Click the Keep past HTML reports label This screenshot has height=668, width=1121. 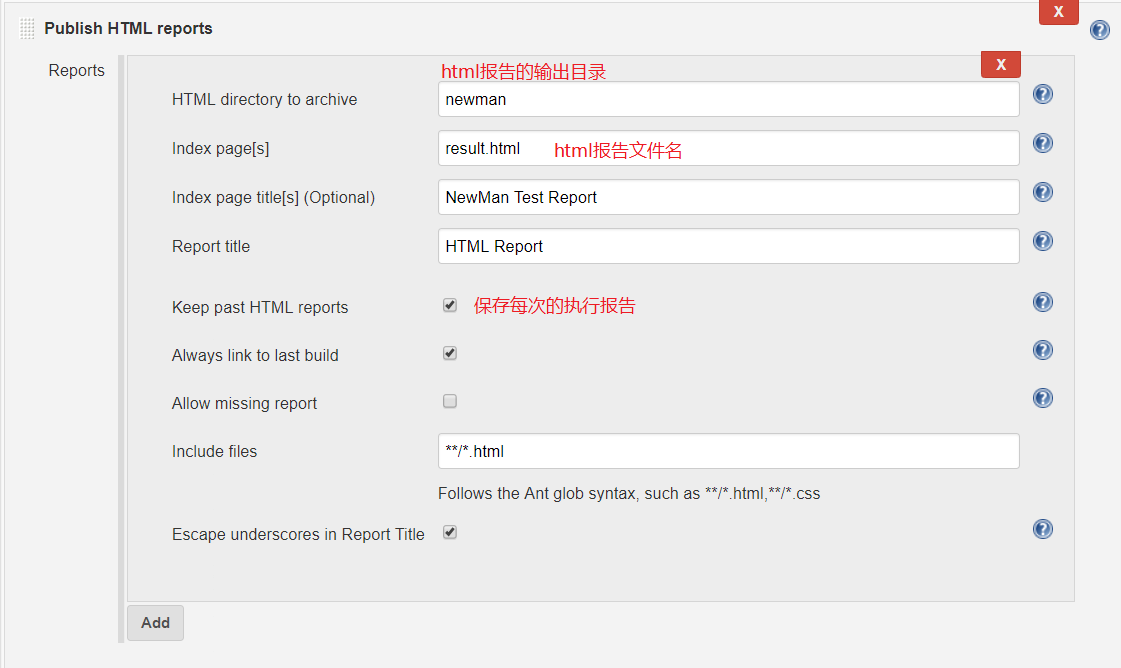click(x=260, y=308)
